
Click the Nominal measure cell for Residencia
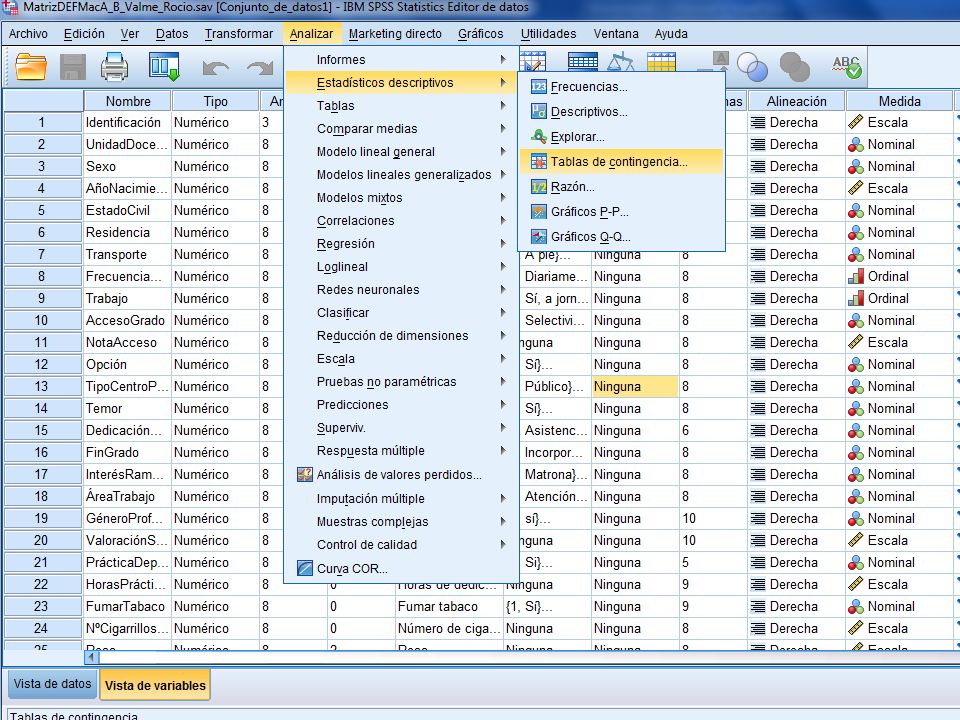coord(899,233)
